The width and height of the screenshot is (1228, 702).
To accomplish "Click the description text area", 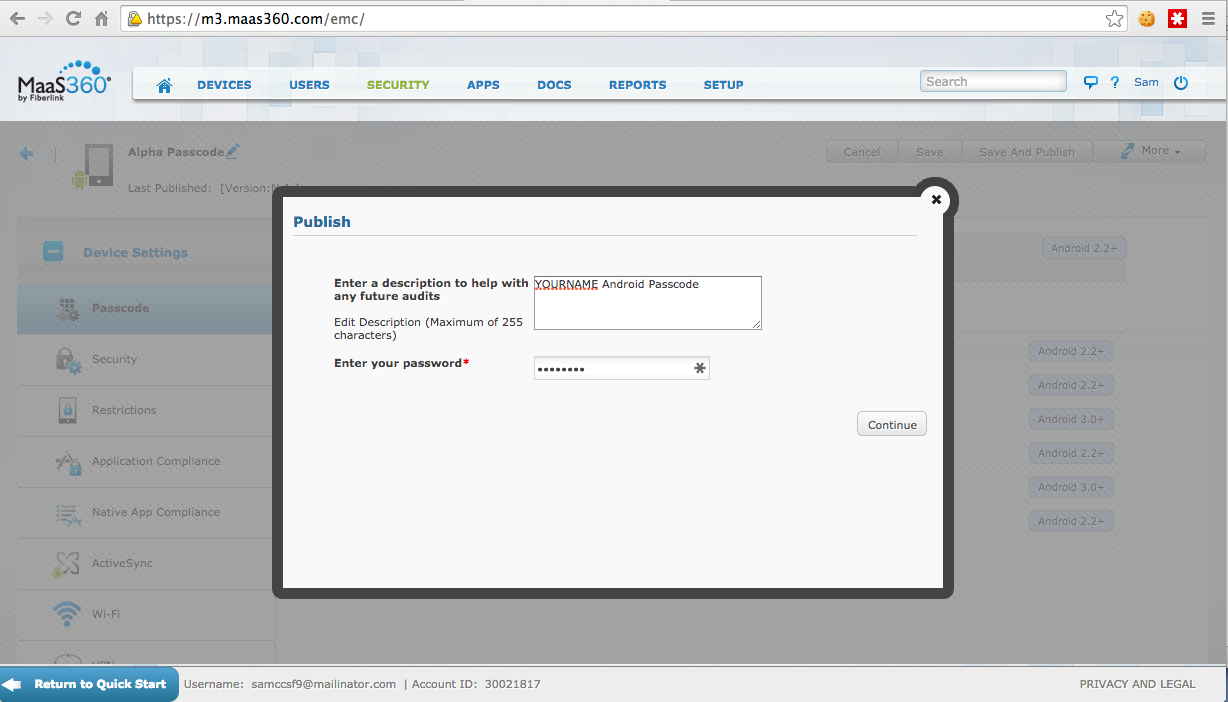I will tap(647, 302).
